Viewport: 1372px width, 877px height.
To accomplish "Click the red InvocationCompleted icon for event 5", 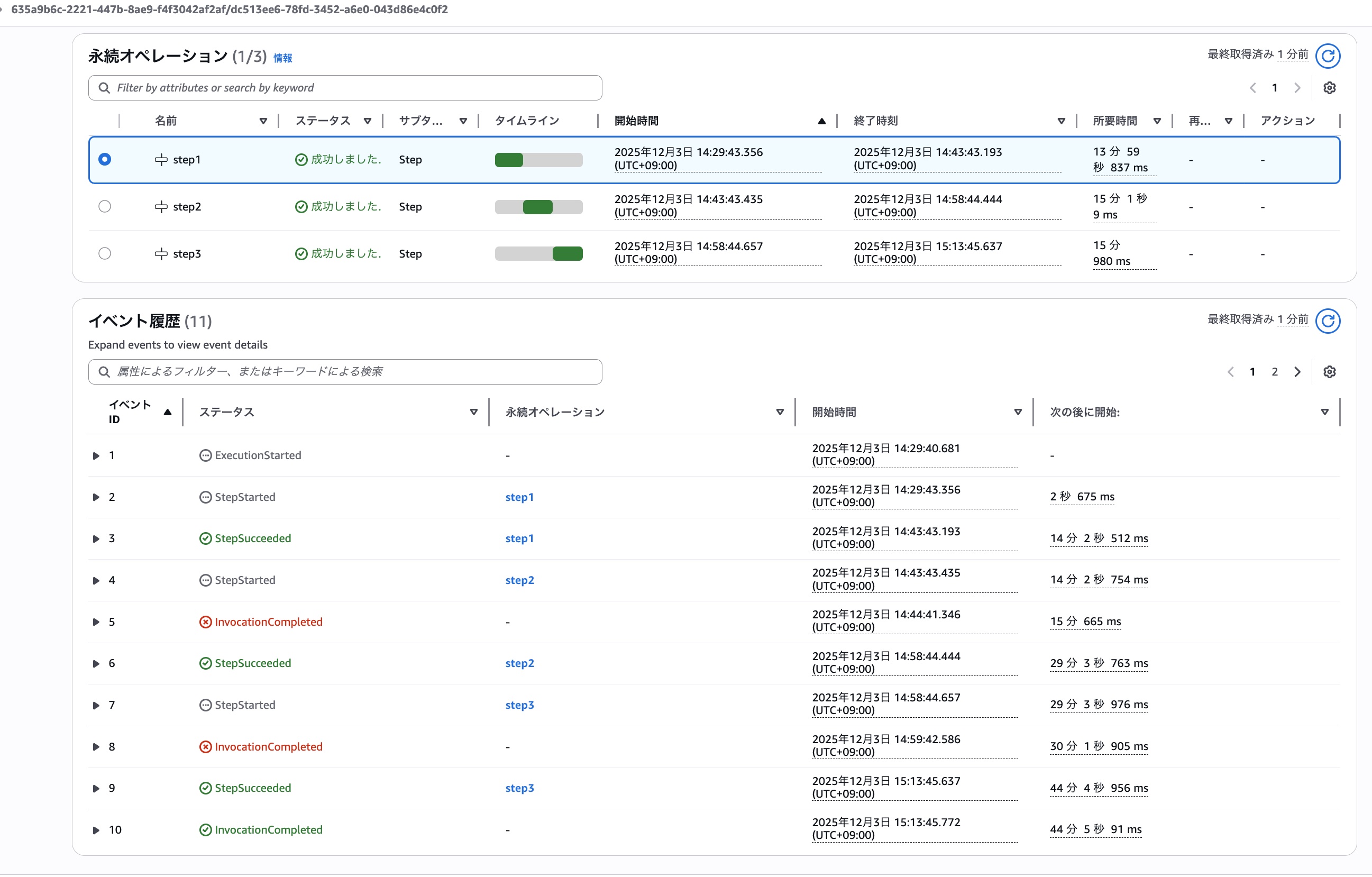I will pyautogui.click(x=205, y=622).
